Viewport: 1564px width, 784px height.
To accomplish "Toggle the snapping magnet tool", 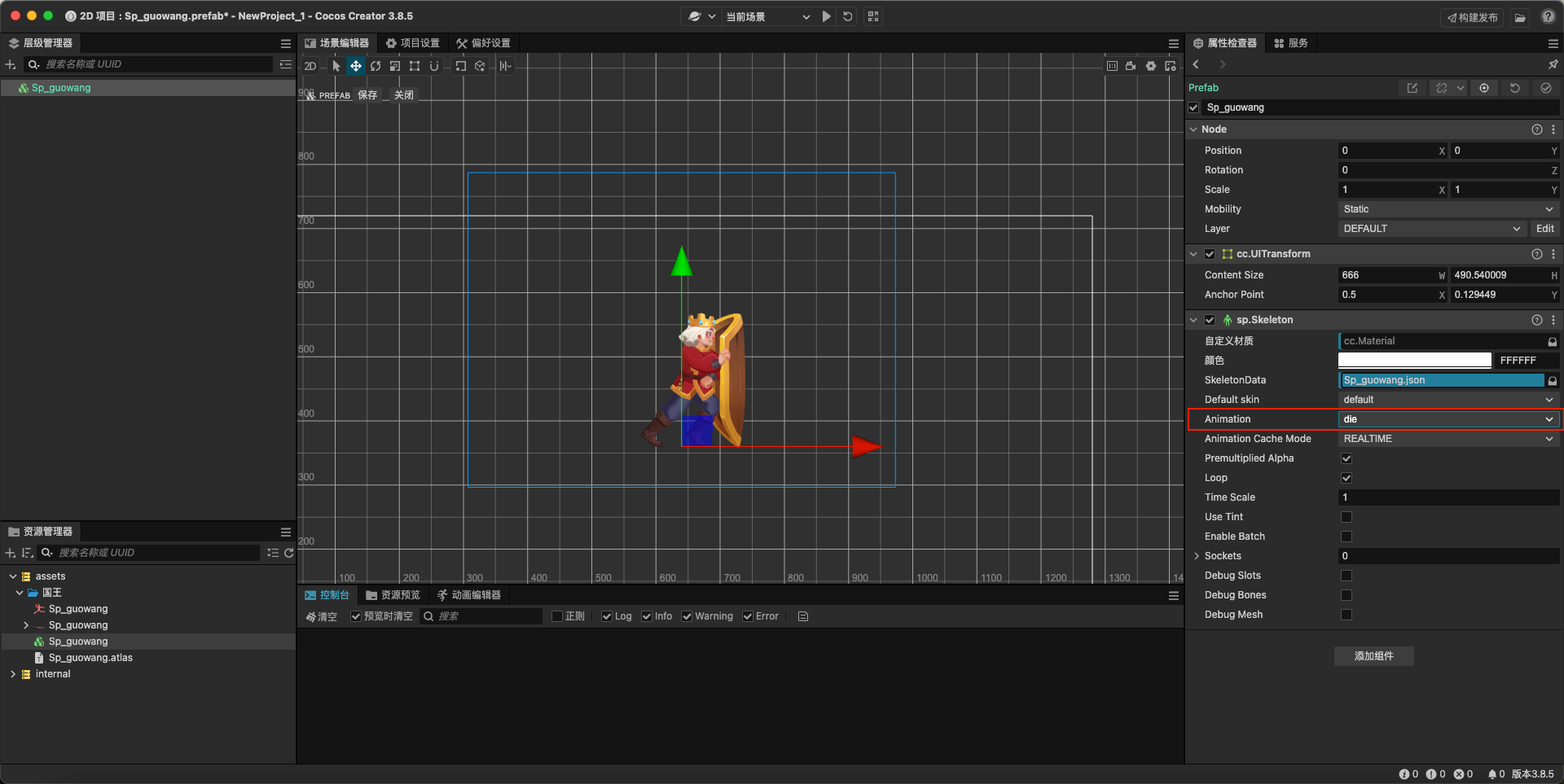I will pyautogui.click(x=434, y=66).
